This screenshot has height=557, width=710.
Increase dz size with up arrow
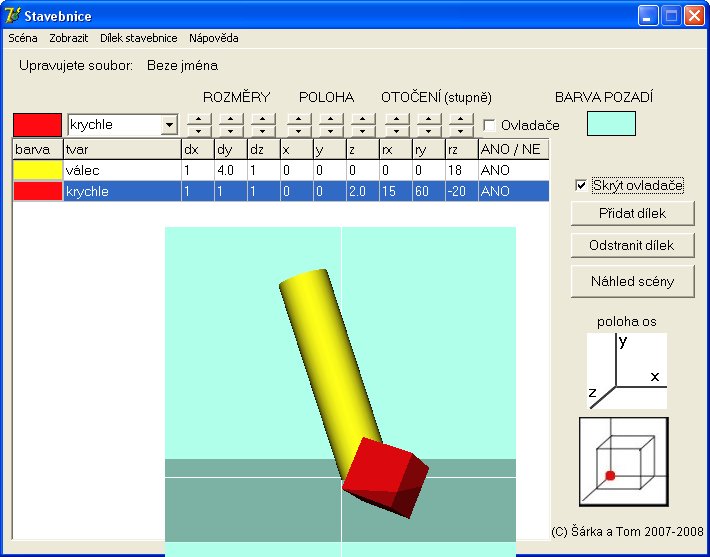[263, 119]
